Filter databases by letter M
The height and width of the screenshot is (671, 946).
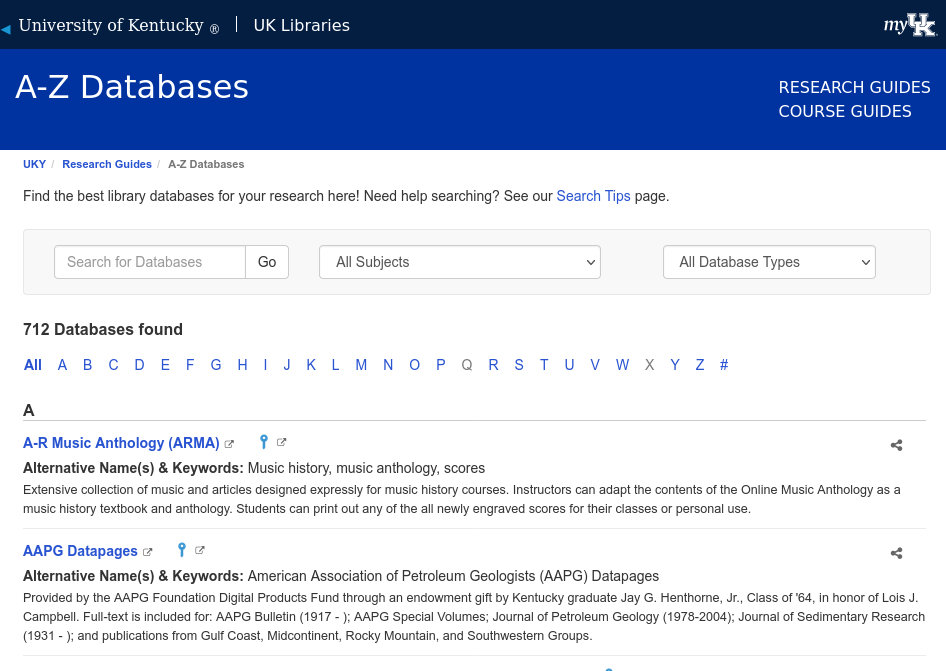coord(361,365)
